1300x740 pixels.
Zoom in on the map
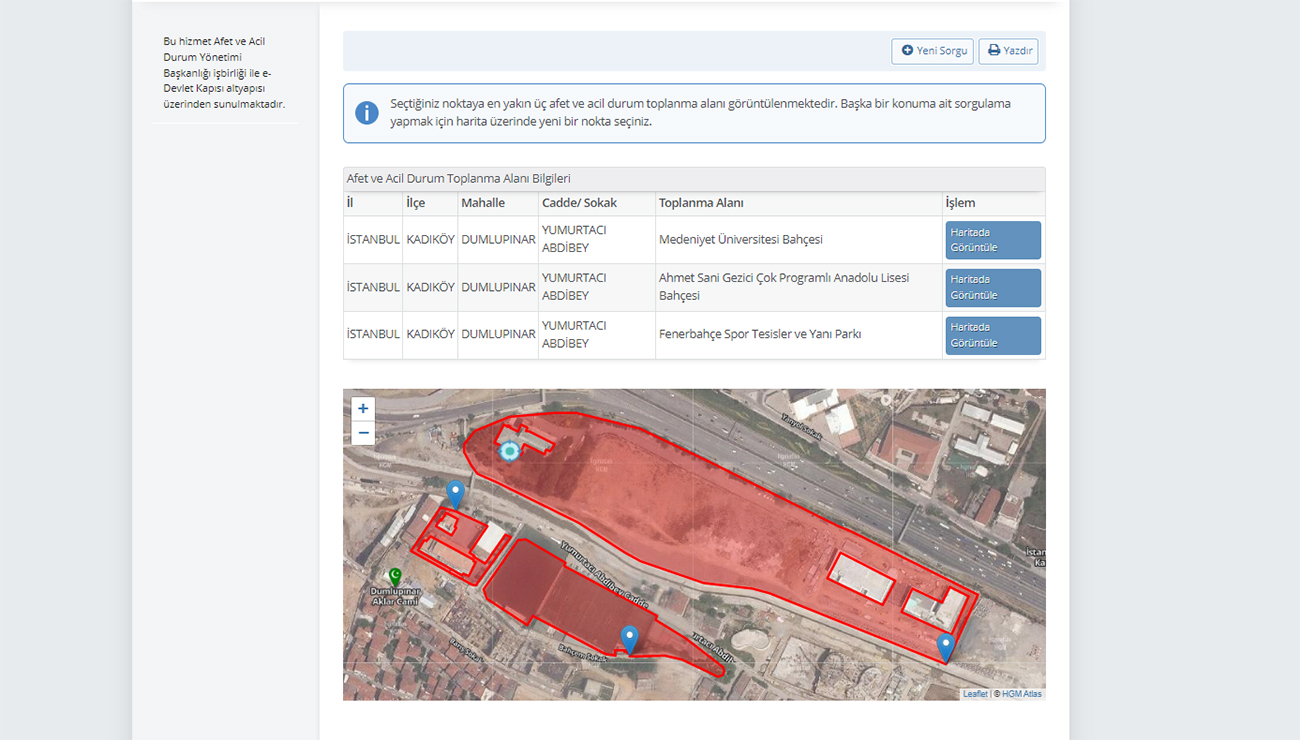(x=363, y=409)
